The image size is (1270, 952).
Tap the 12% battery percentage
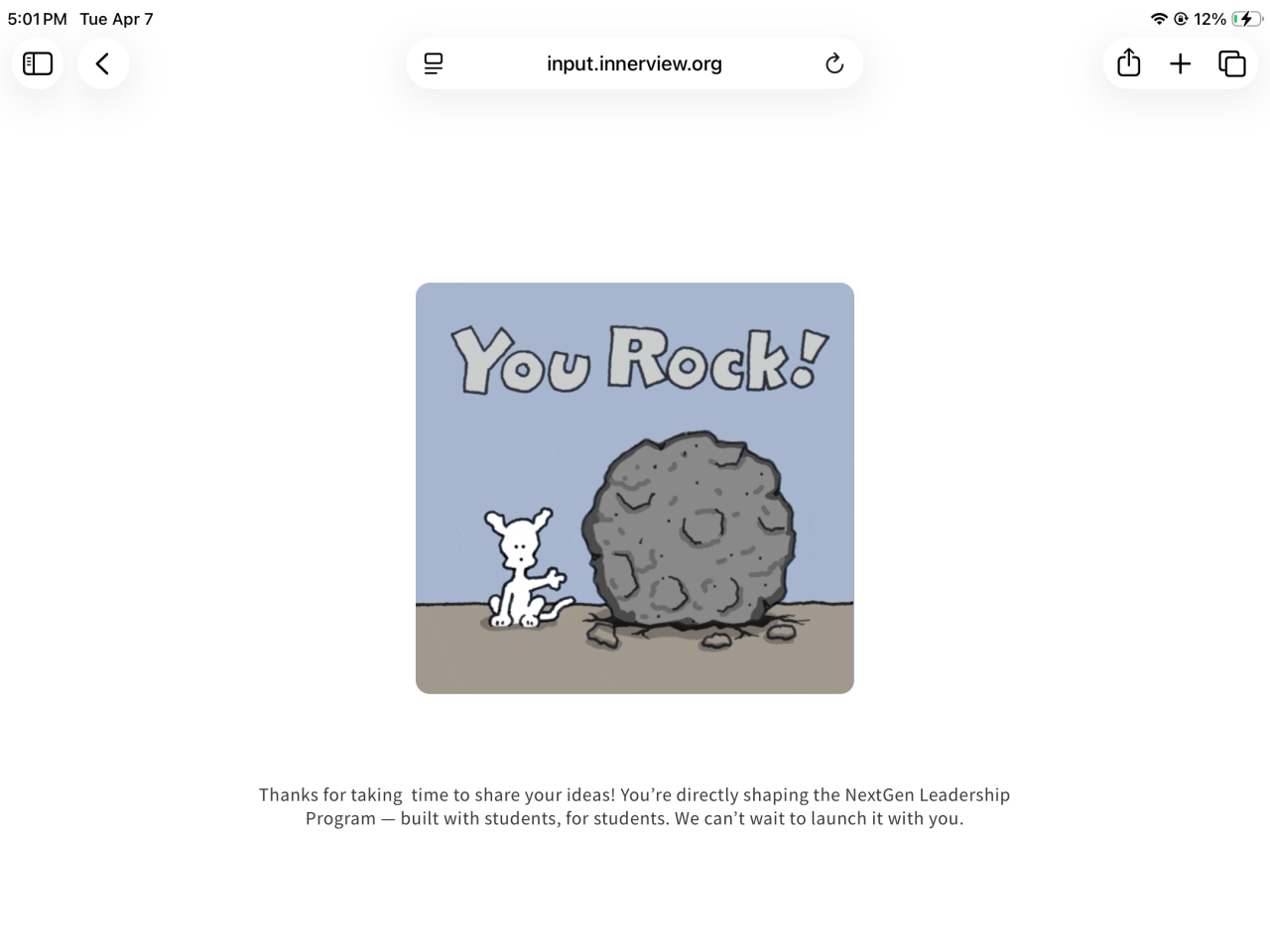1209,19
